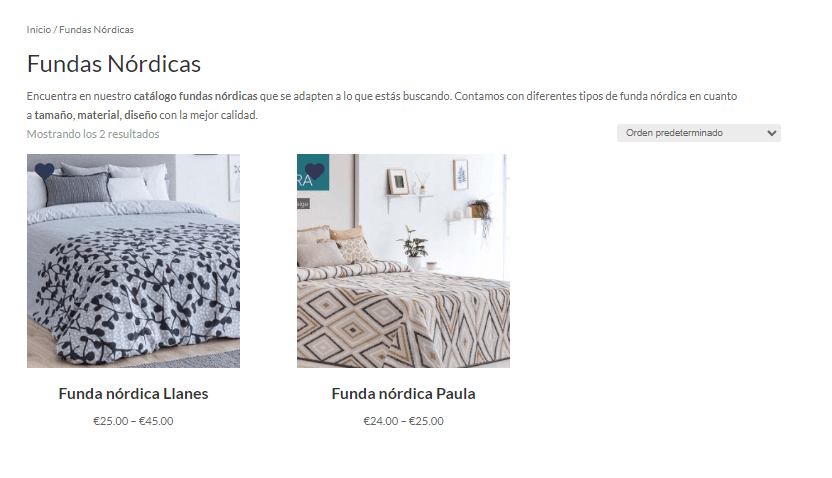
Task: Click the small gray tag on the Paula image
Action: 303,203
